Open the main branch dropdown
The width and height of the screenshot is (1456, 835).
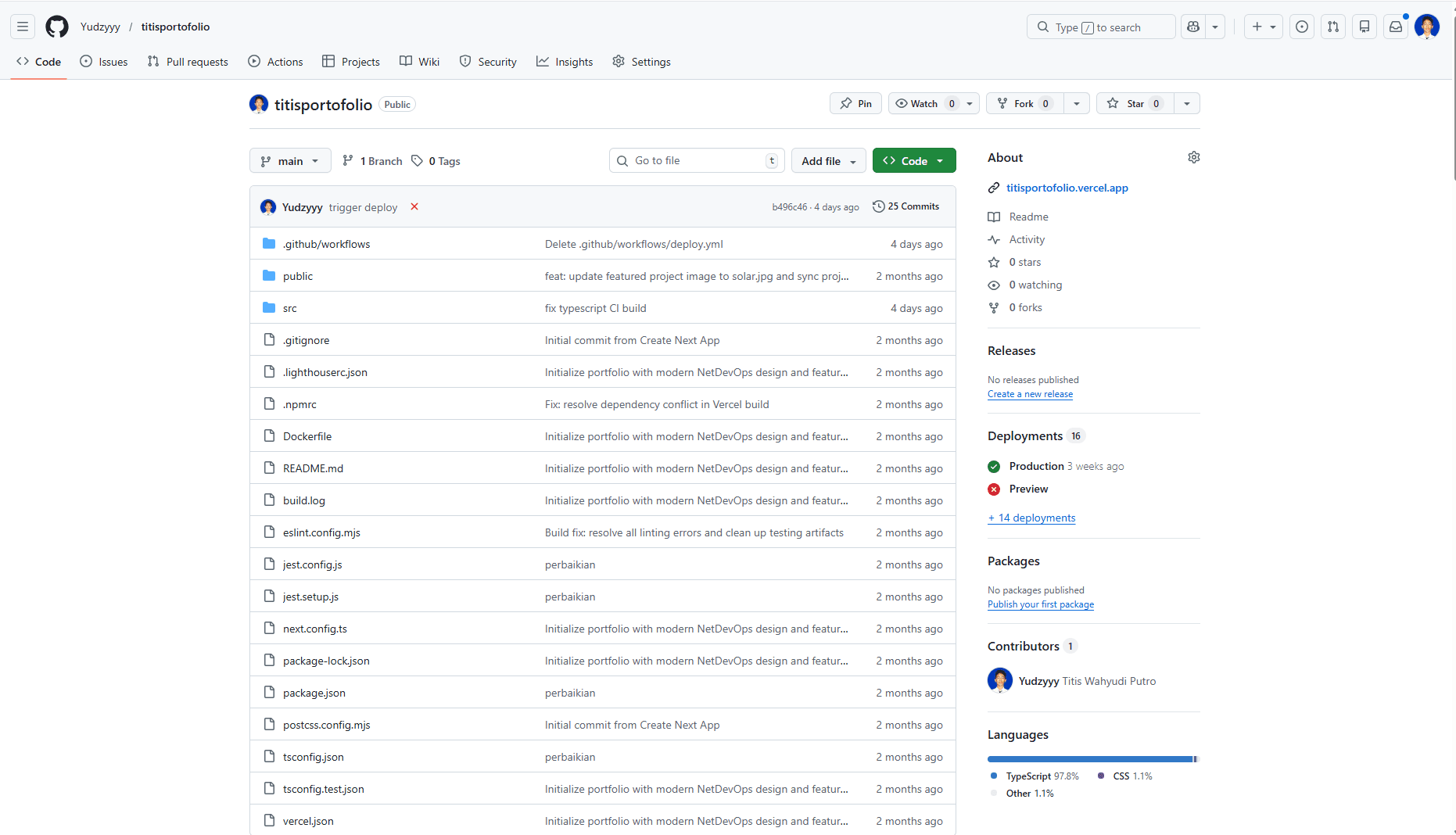click(289, 160)
